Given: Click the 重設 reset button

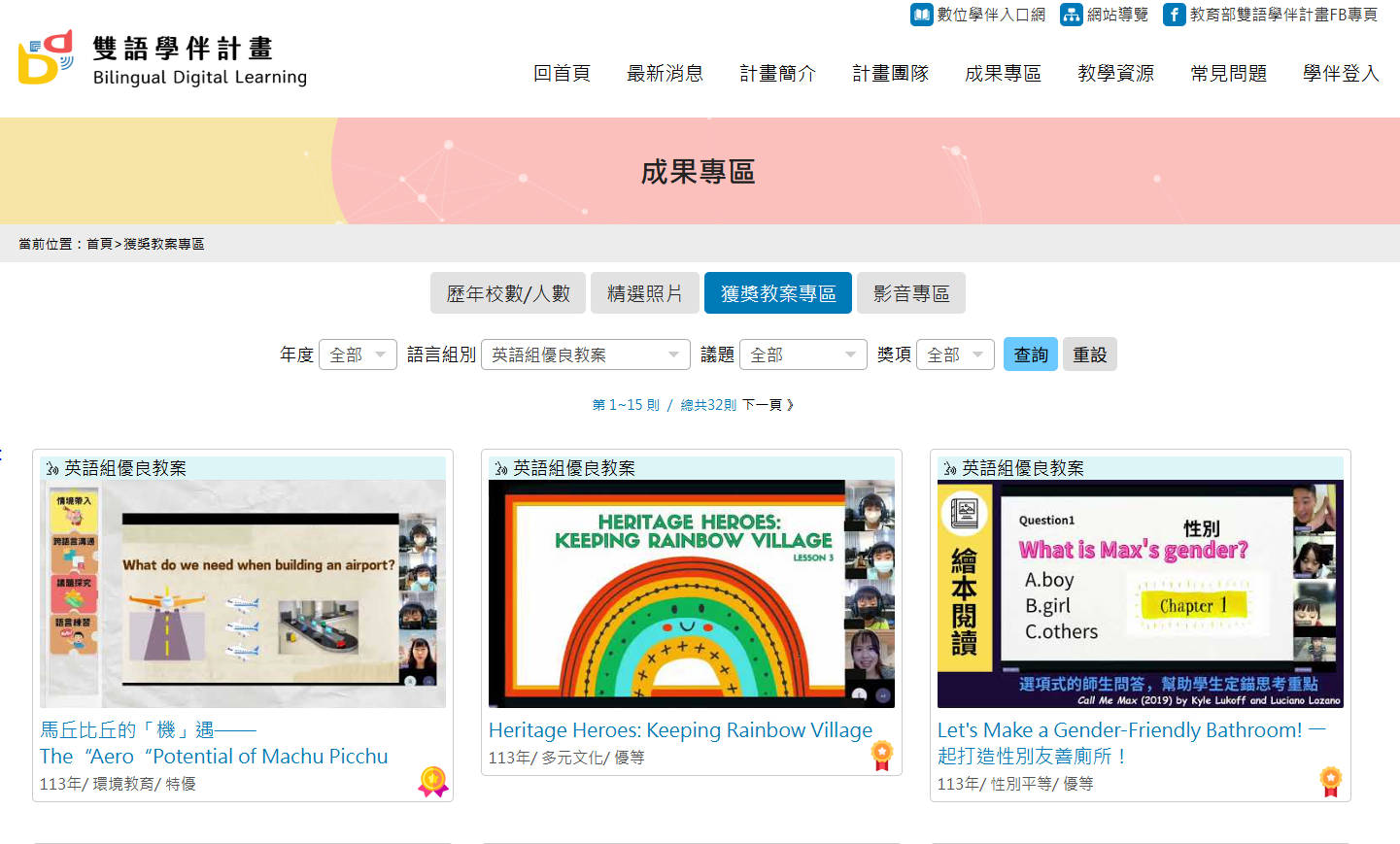Looking at the screenshot, I should 1090,354.
